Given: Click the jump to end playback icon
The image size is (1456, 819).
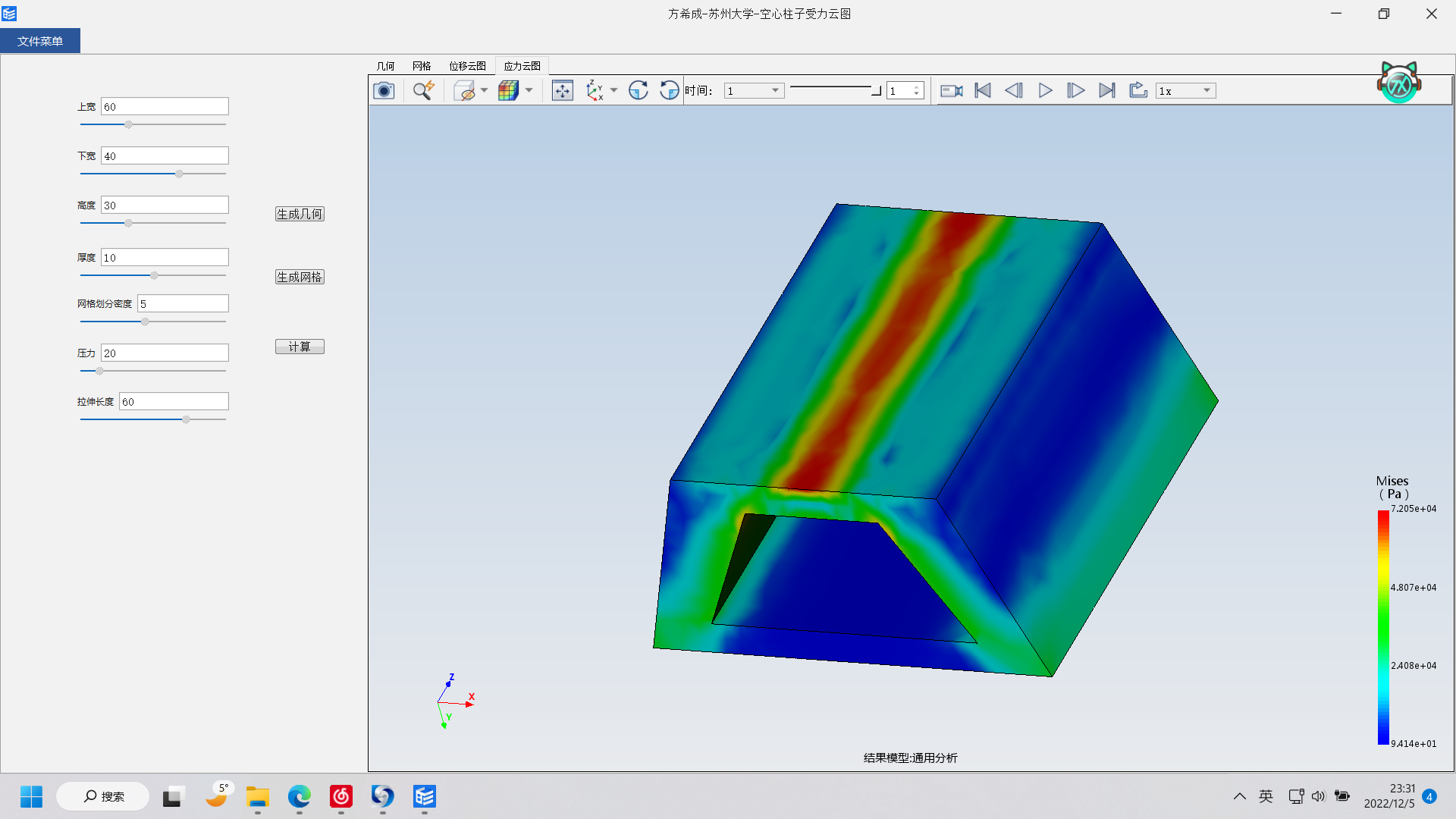Looking at the screenshot, I should (1107, 90).
